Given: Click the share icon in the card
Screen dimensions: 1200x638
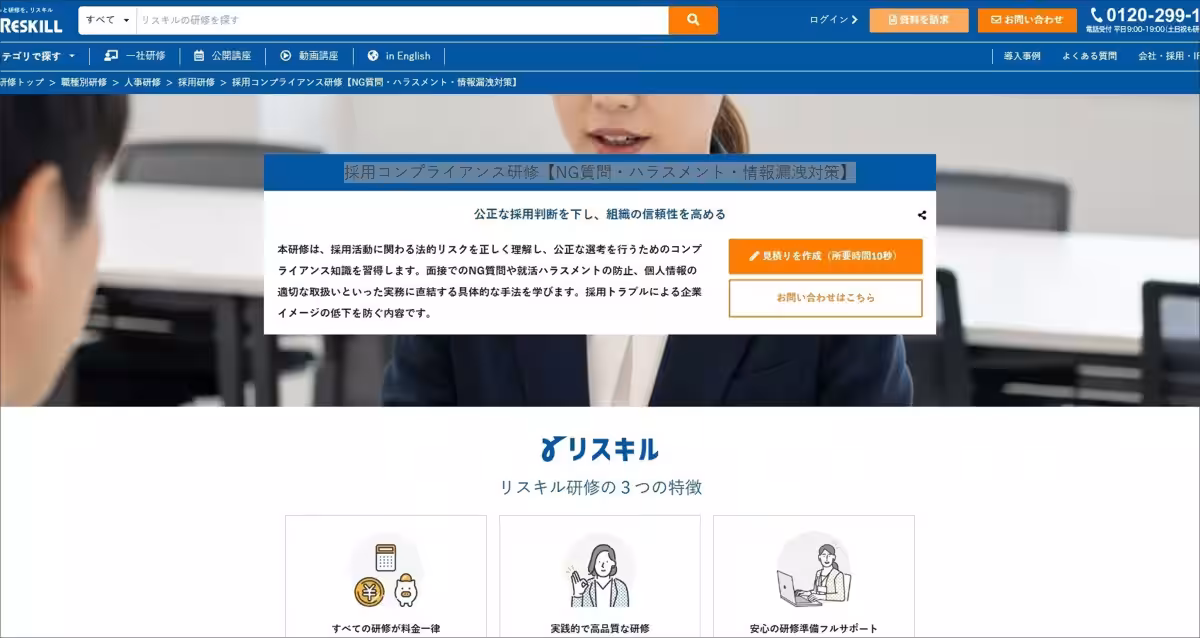Looking at the screenshot, I should 922,215.
